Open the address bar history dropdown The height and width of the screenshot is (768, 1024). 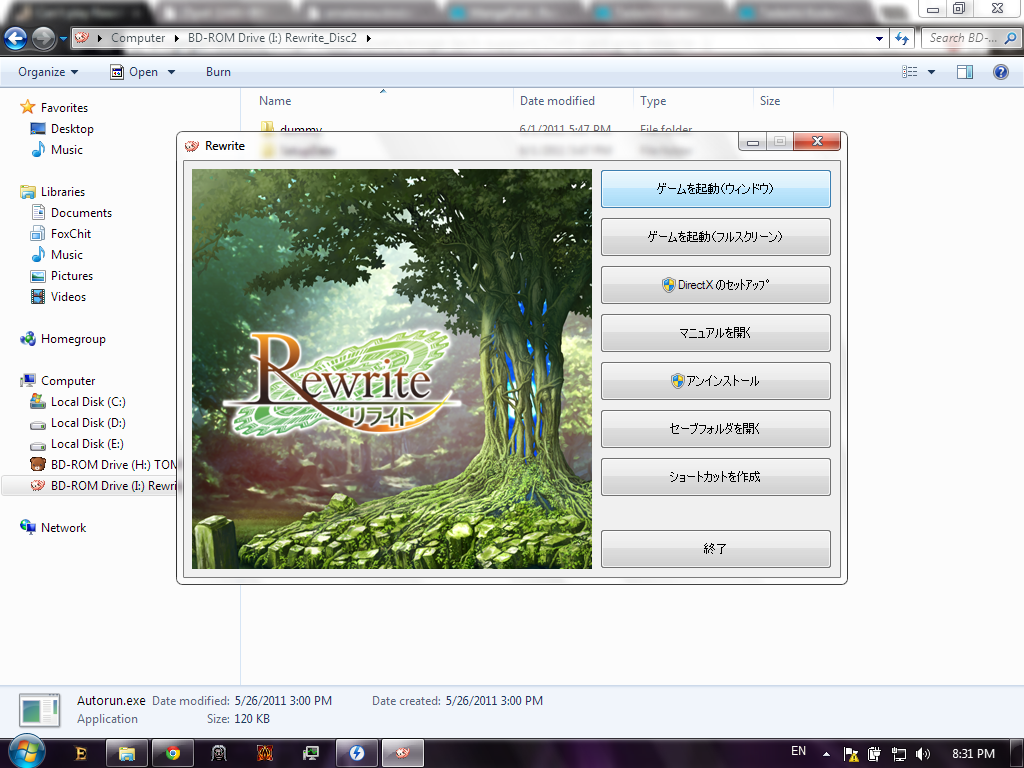pos(879,38)
